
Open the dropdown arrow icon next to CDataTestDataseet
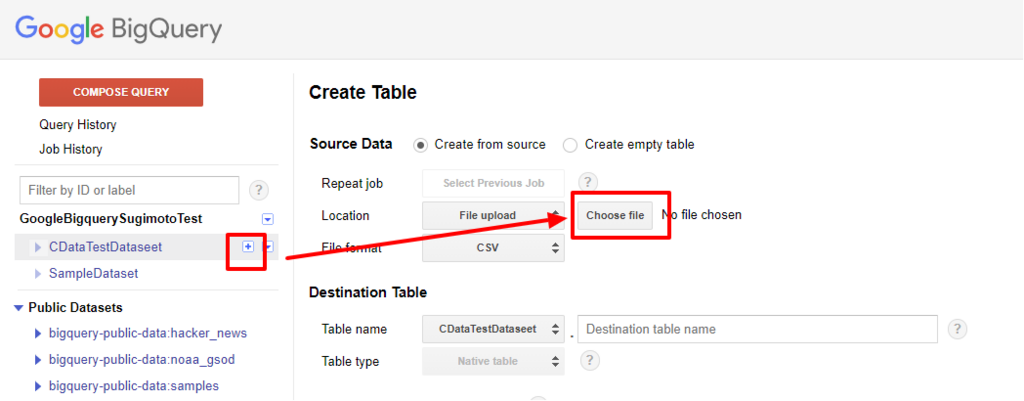268,246
